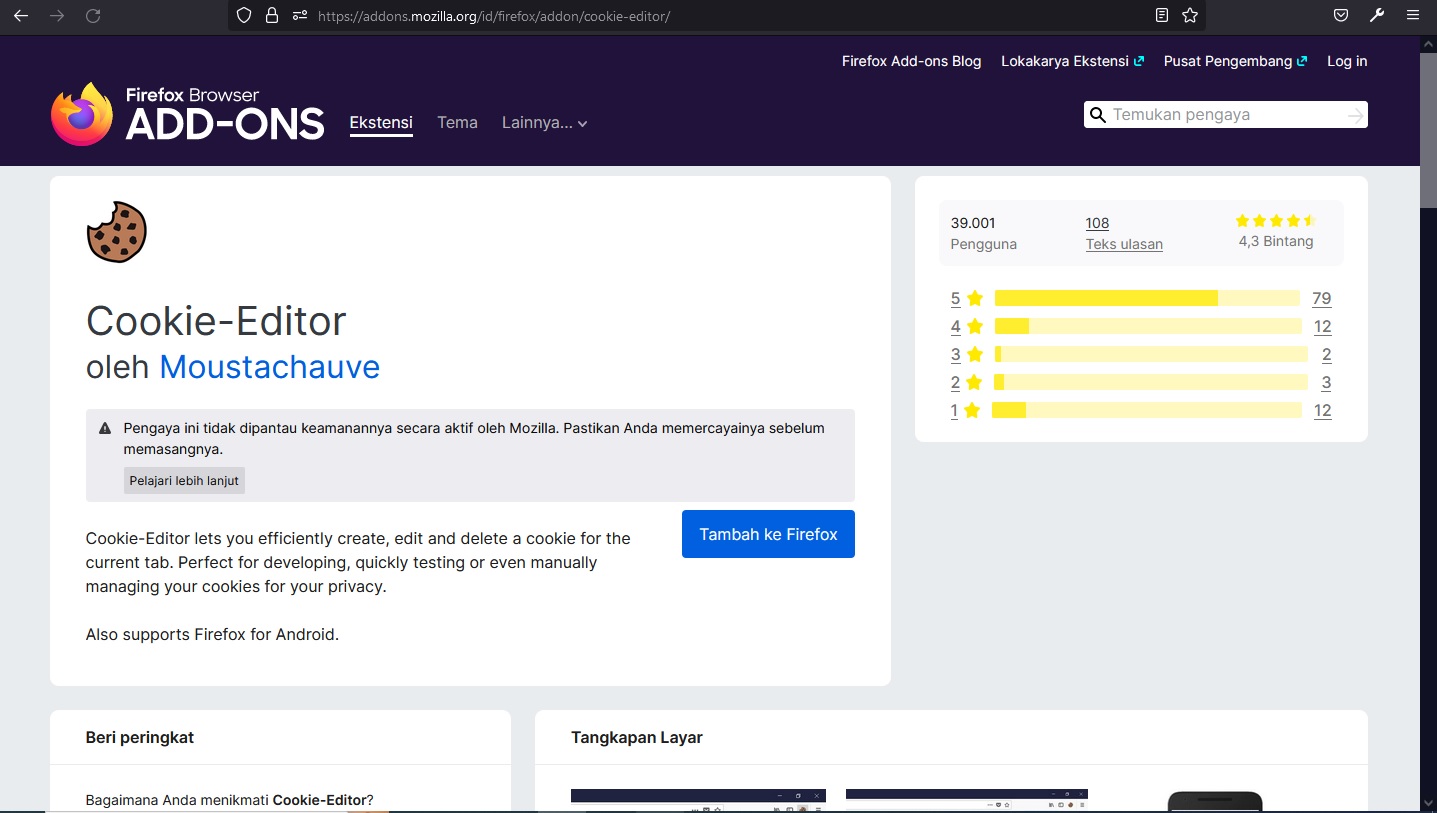Click the star icon in 2-star row
Image resolution: width=1437 pixels, height=813 pixels.
pyautogui.click(x=975, y=382)
